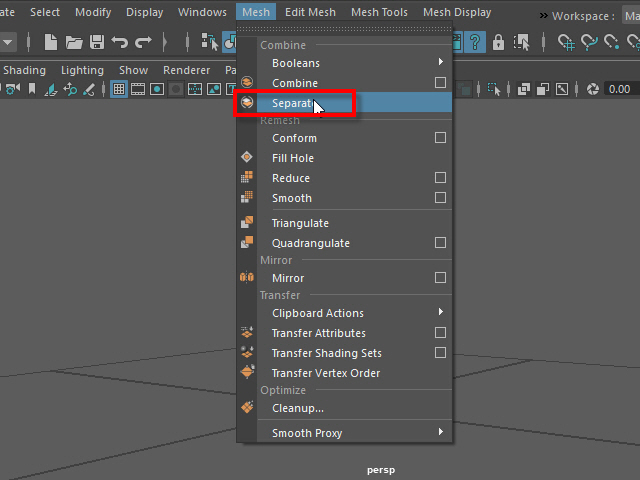Open the Reduce options box
Viewport: 640px width, 480px height.
(x=440, y=178)
